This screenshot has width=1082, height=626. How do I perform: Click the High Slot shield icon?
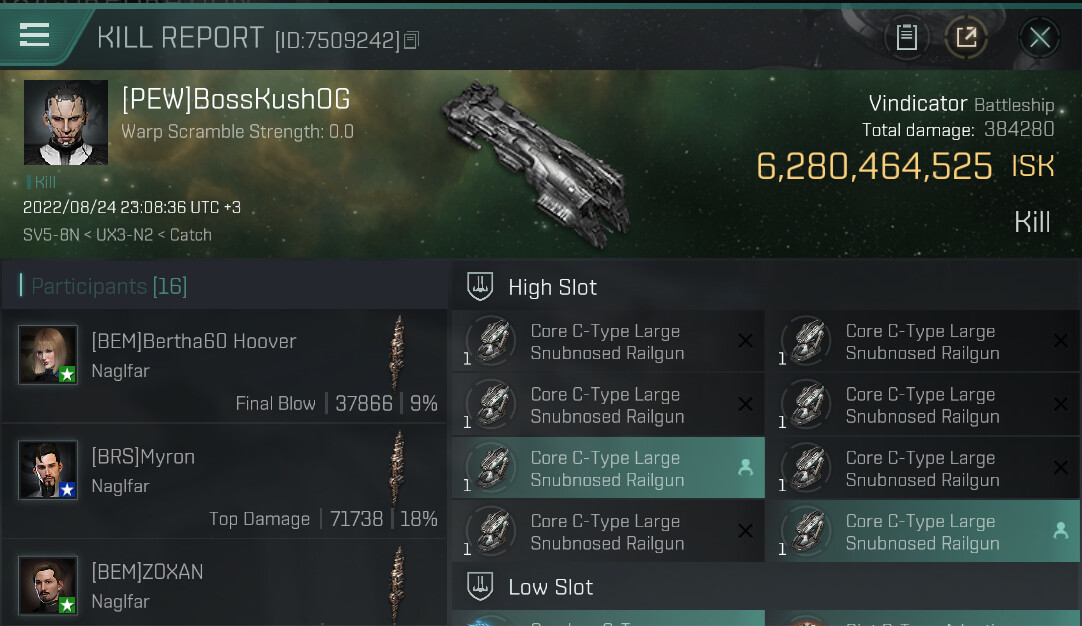[480, 286]
